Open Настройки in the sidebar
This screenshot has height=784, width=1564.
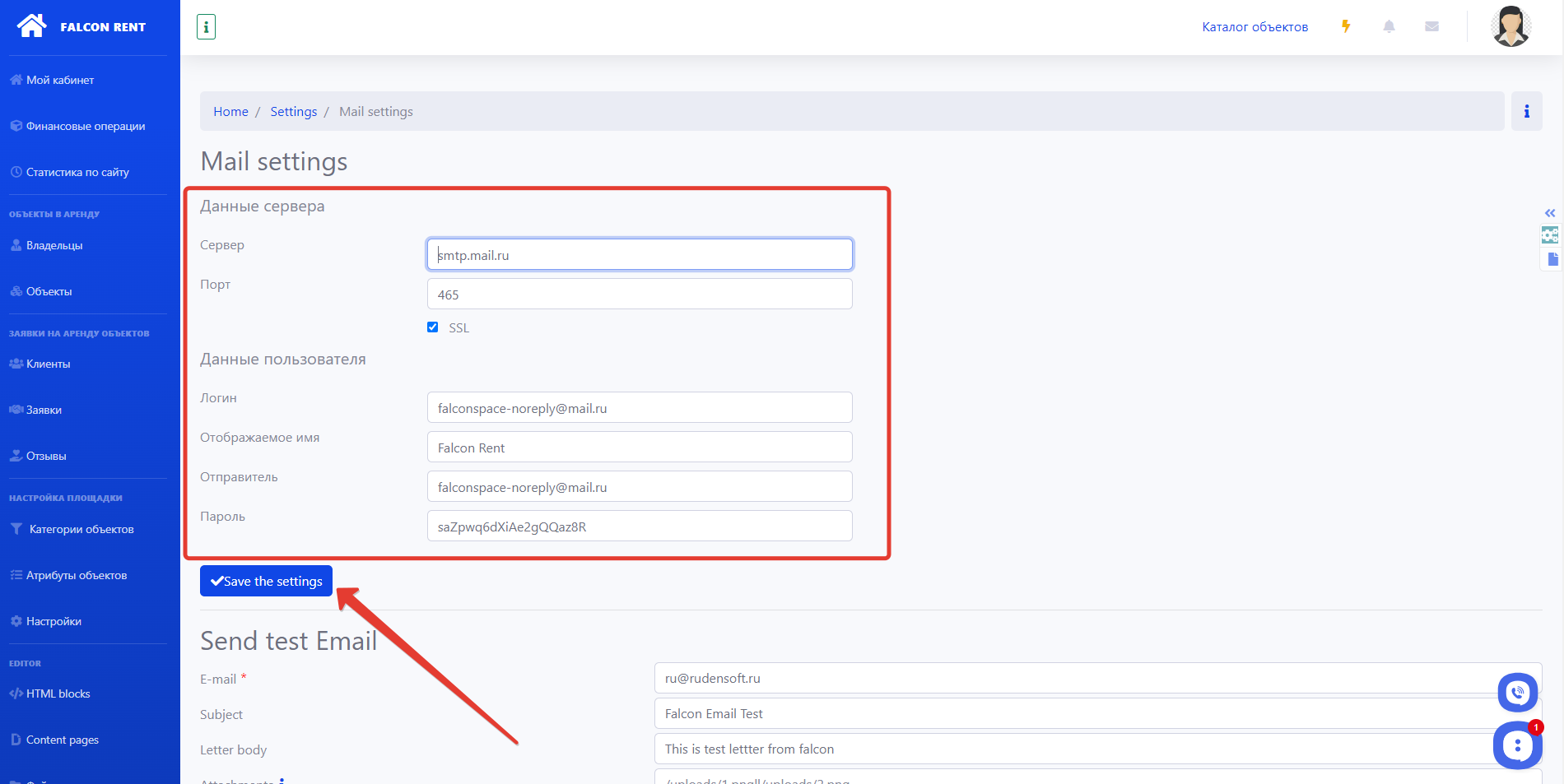pos(54,621)
